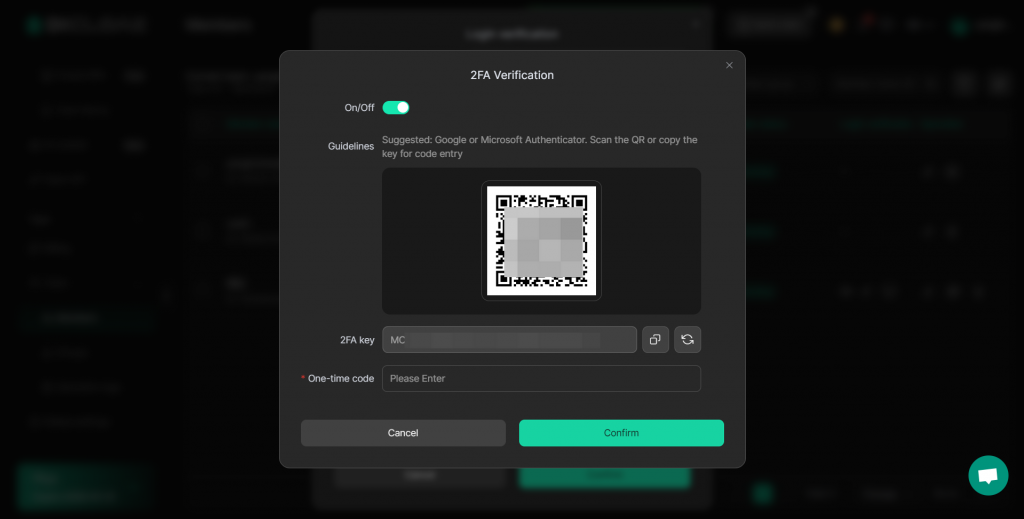1024x519 pixels.
Task: Click the Guidelines authenticator suggestion text
Action: [540, 147]
